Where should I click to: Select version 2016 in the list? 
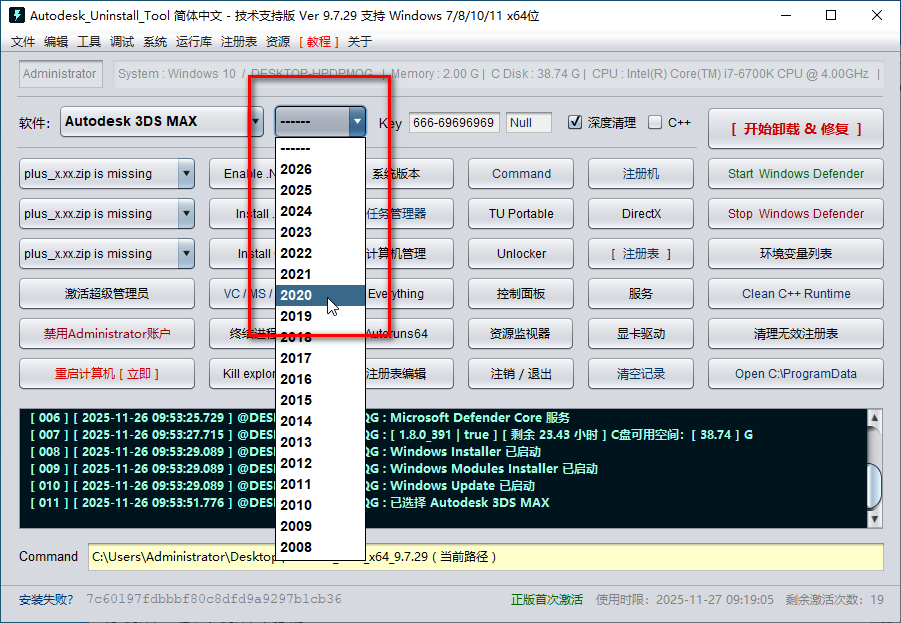point(320,379)
